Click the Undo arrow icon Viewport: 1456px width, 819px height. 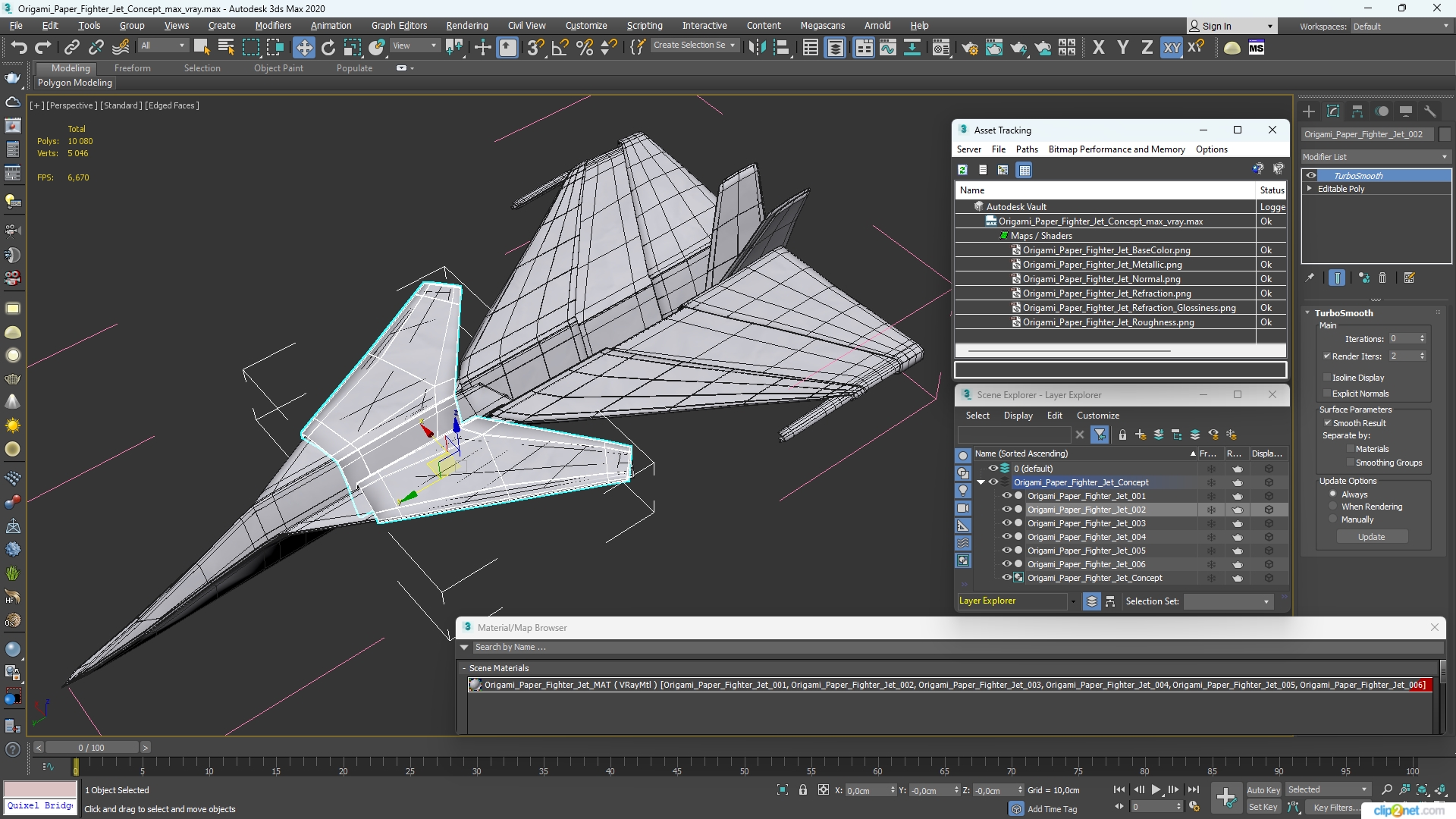point(18,48)
